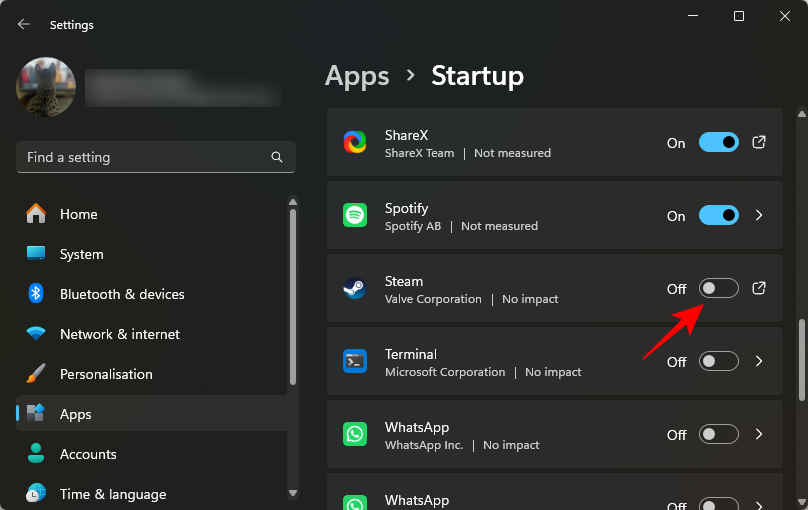Open ShareX external link icon
The image size is (808, 510).
(x=759, y=142)
